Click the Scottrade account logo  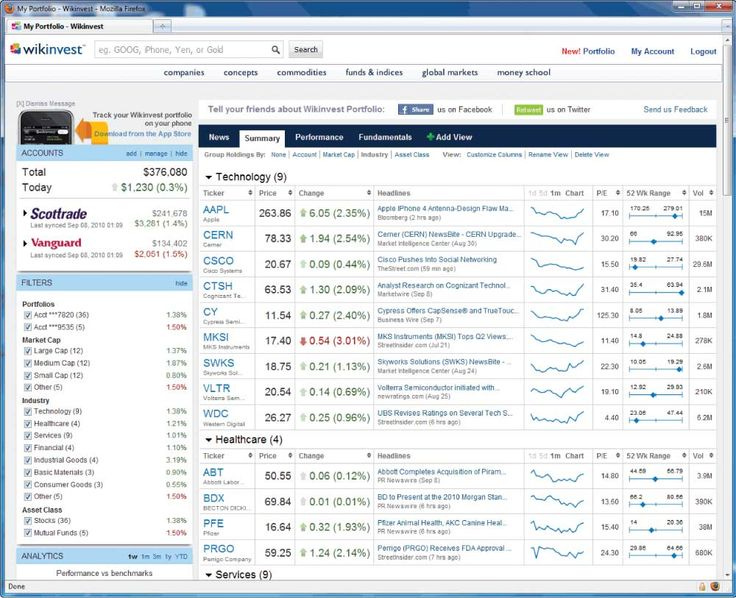[x=59, y=214]
